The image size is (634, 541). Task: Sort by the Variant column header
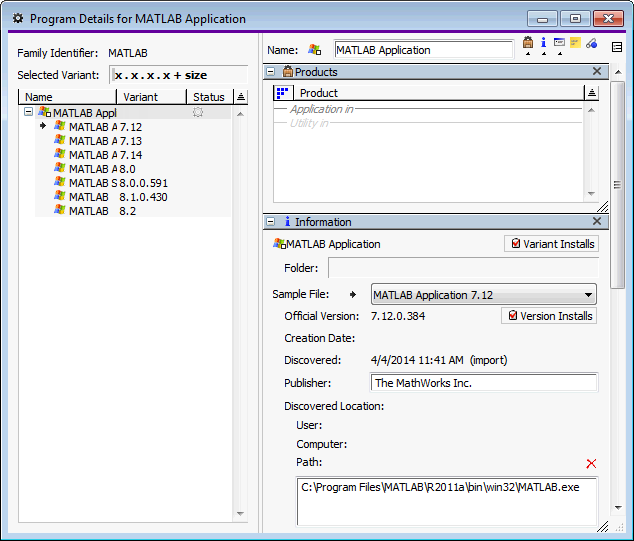pyautogui.click(x=151, y=97)
